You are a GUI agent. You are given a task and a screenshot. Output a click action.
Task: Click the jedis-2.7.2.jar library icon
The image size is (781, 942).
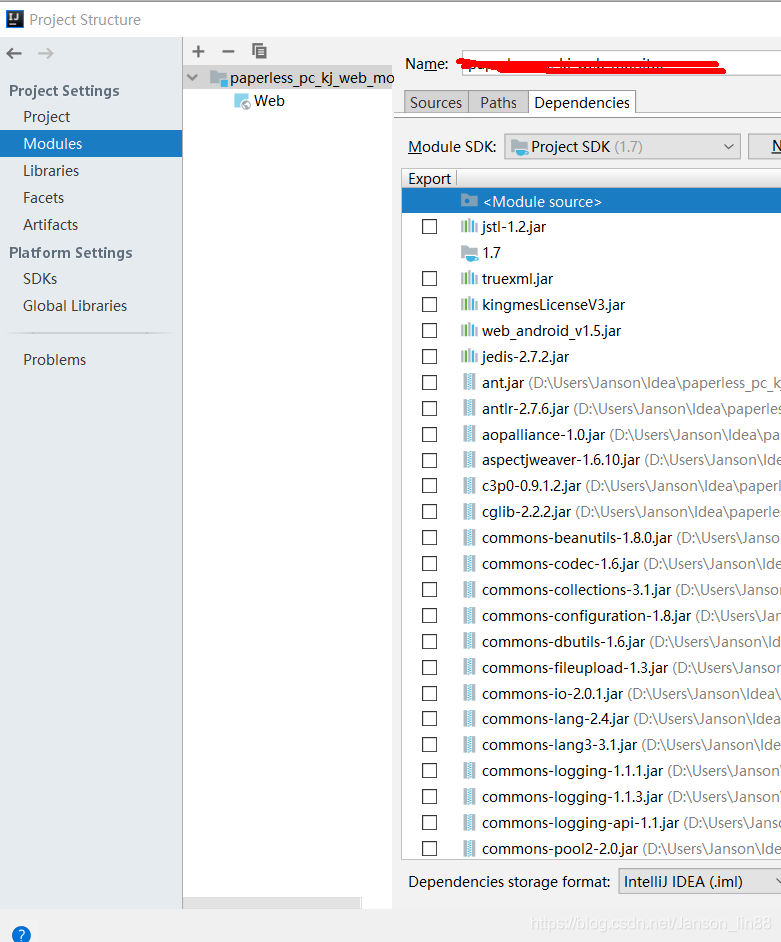[469, 356]
